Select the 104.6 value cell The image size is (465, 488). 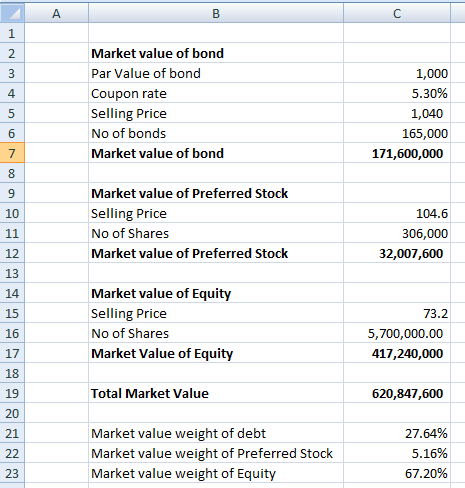[x=397, y=213]
